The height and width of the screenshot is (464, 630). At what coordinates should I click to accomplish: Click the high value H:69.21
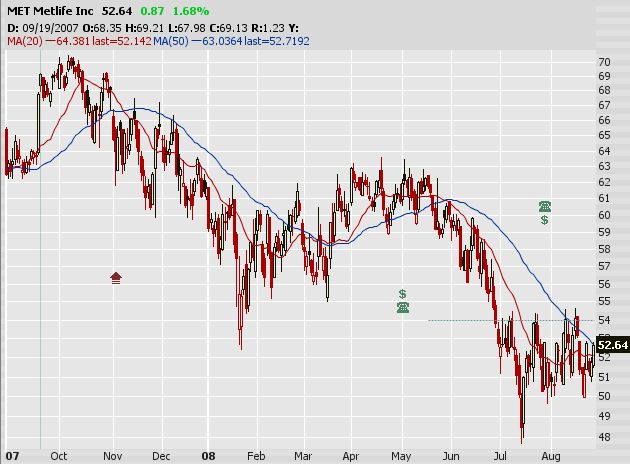click(x=144, y=28)
